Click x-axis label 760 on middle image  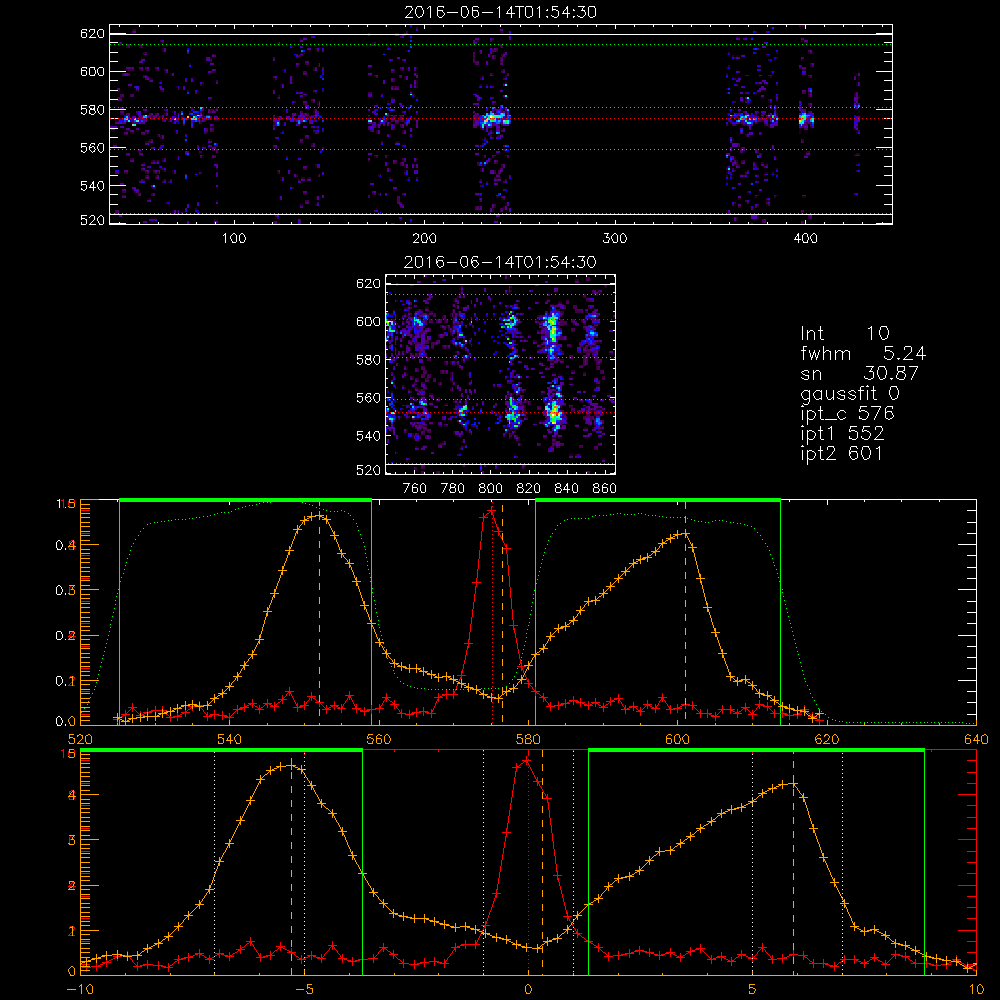tap(415, 489)
